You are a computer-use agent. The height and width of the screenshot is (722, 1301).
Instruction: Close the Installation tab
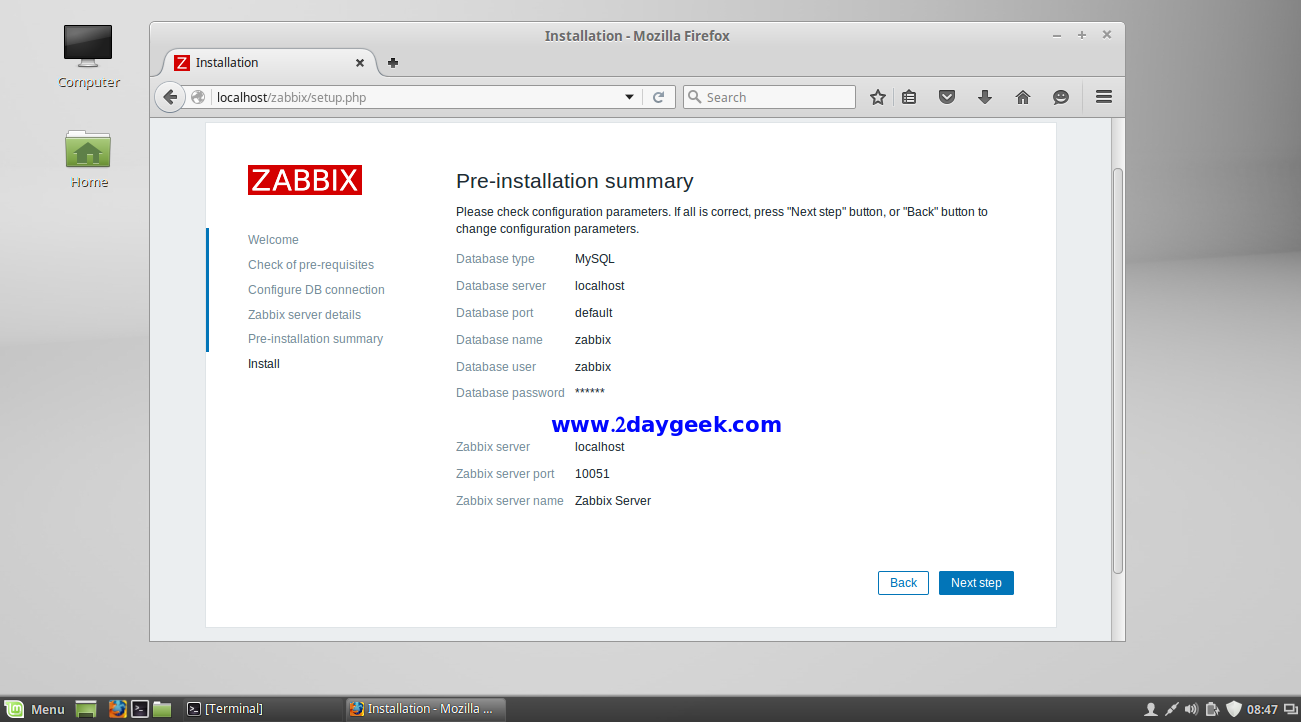pos(360,62)
